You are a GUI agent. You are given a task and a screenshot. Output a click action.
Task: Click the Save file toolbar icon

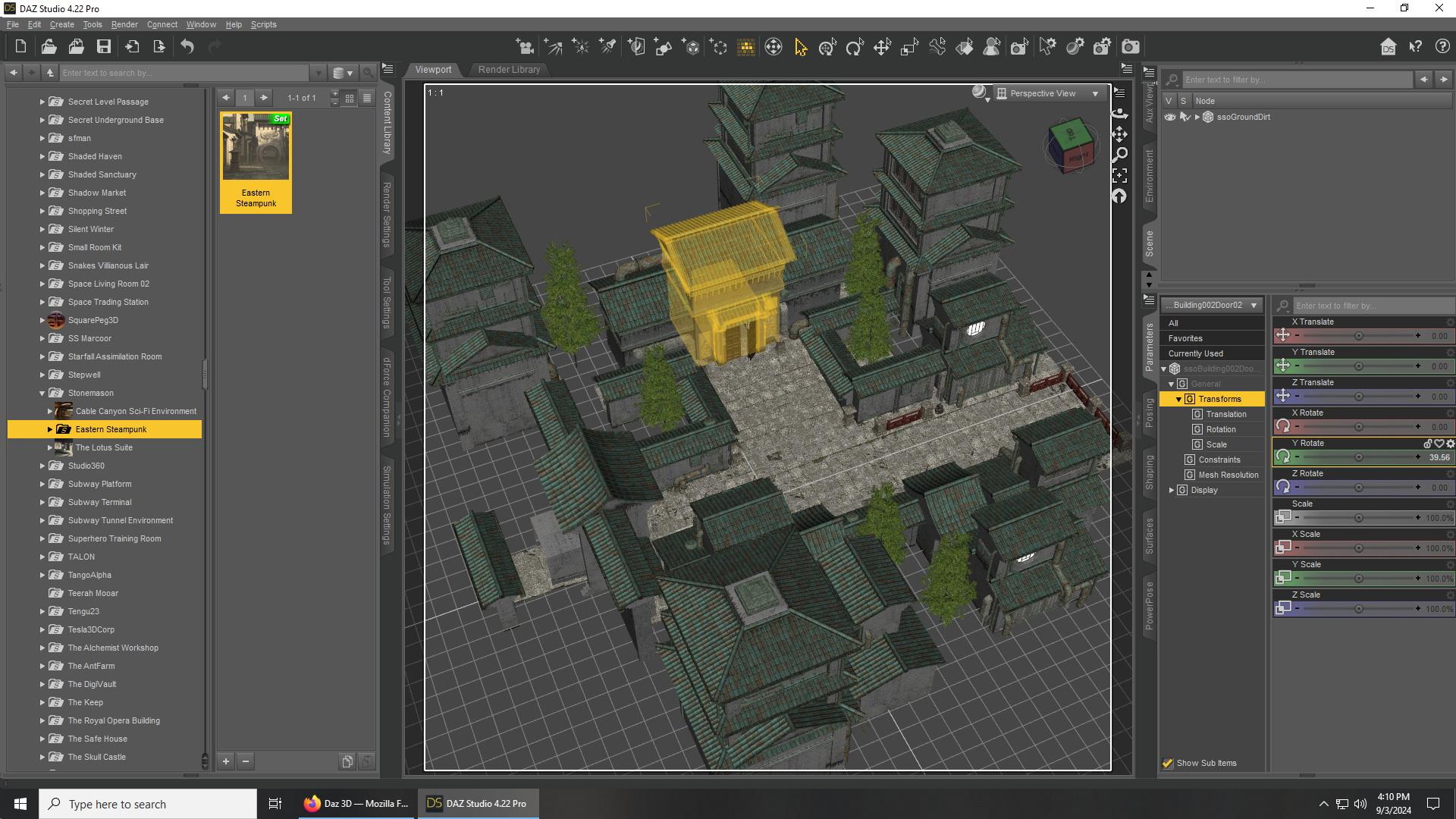(104, 47)
